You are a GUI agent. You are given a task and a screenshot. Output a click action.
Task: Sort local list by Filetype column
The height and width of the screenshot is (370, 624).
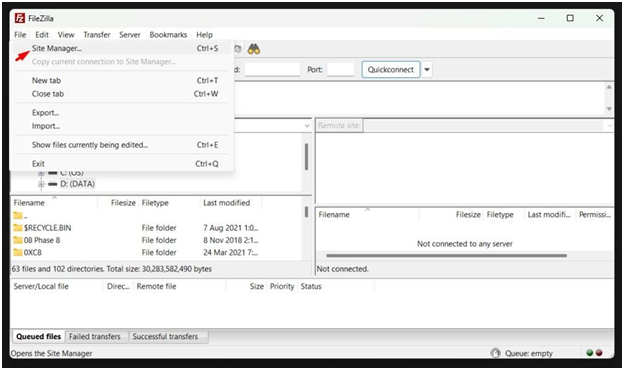coord(169,203)
